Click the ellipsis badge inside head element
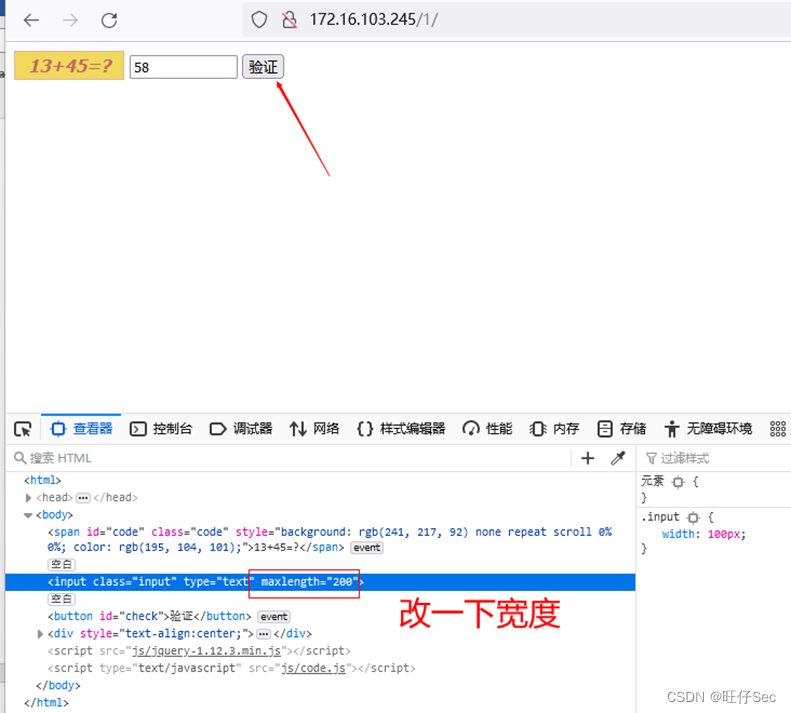 pyautogui.click(x=83, y=498)
